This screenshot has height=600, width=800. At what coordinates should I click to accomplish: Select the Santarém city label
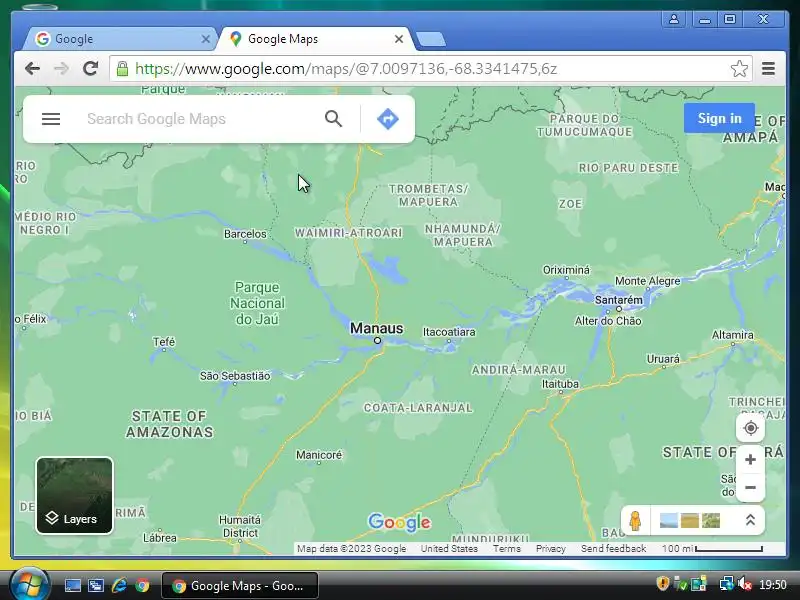(618, 300)
